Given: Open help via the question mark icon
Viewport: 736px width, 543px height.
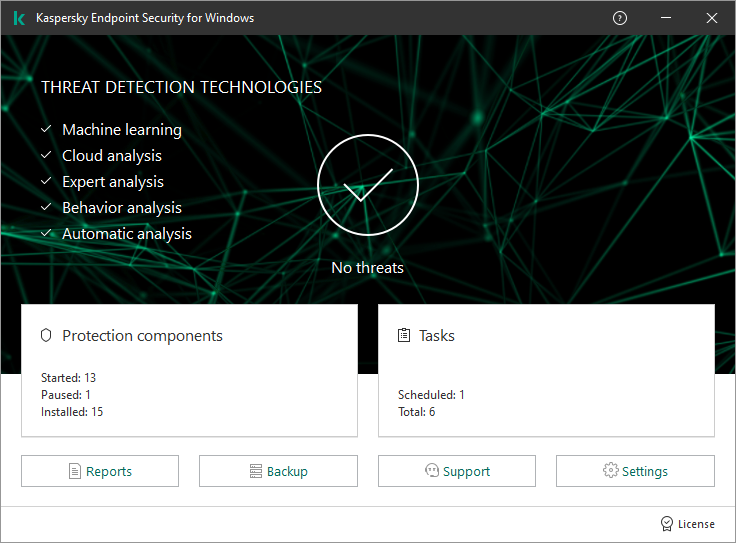Looking at the screenshot, I should [620, 18].
